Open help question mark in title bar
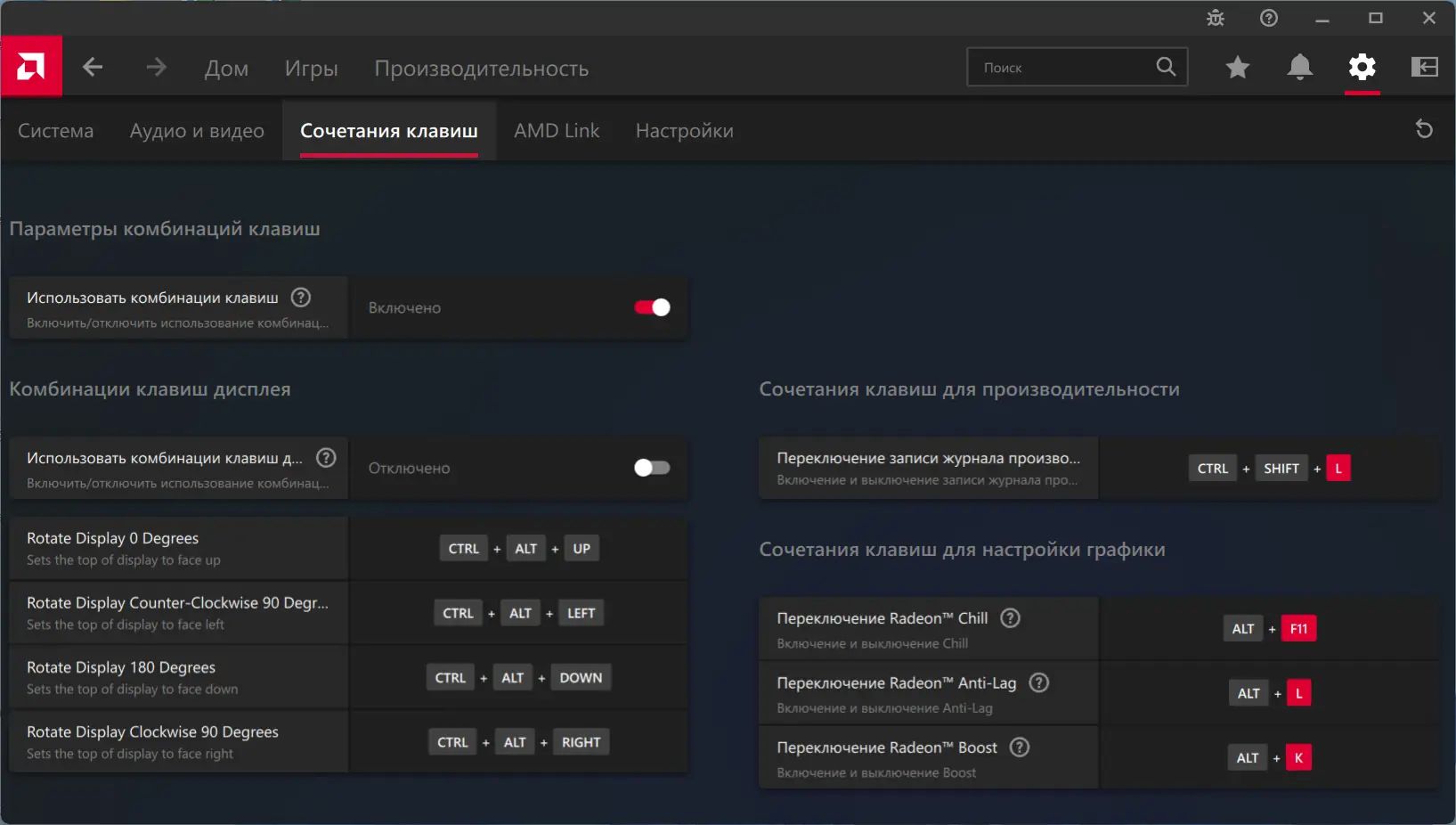The height and width of the screenshot is (825, 1456). point(1269,18)
